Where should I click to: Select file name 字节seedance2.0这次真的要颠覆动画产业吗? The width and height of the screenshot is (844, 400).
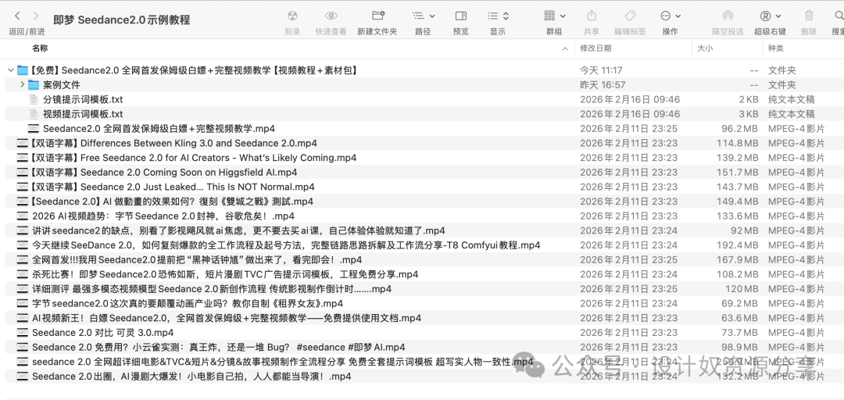coord(187,303)
